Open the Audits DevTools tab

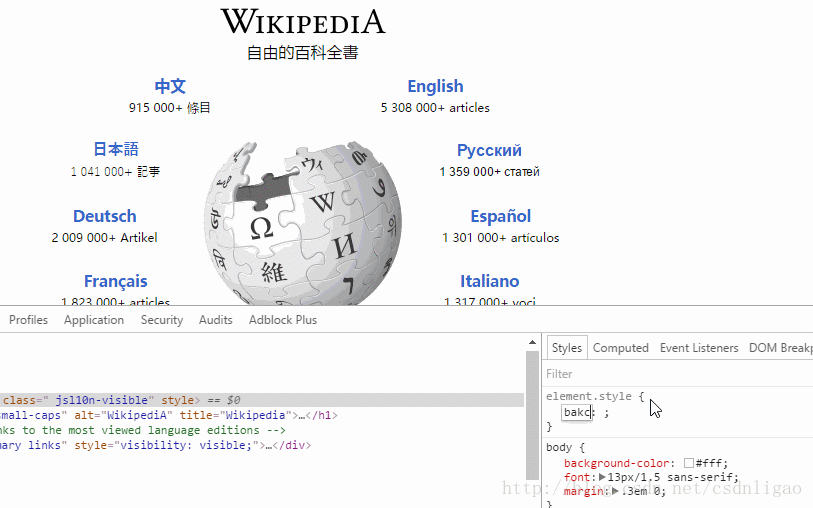(216, 320)
